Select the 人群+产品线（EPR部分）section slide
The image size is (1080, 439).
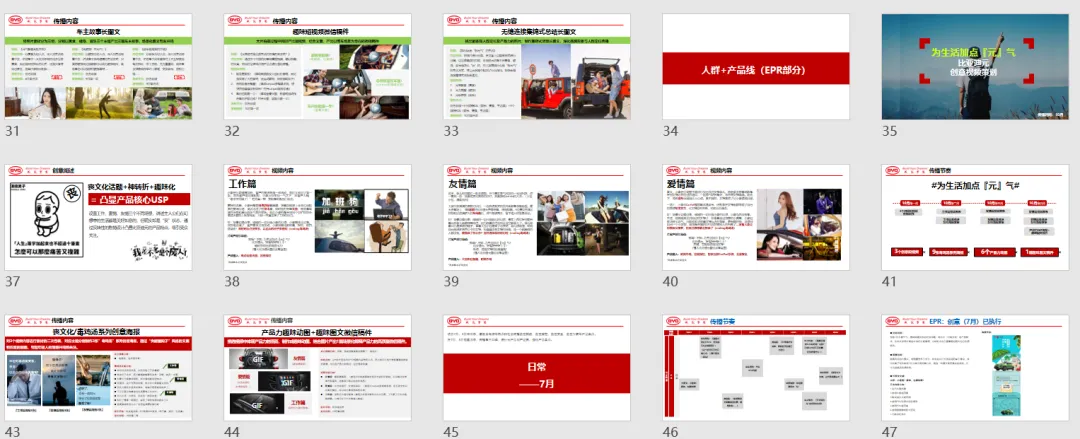[x=756, y=67]
